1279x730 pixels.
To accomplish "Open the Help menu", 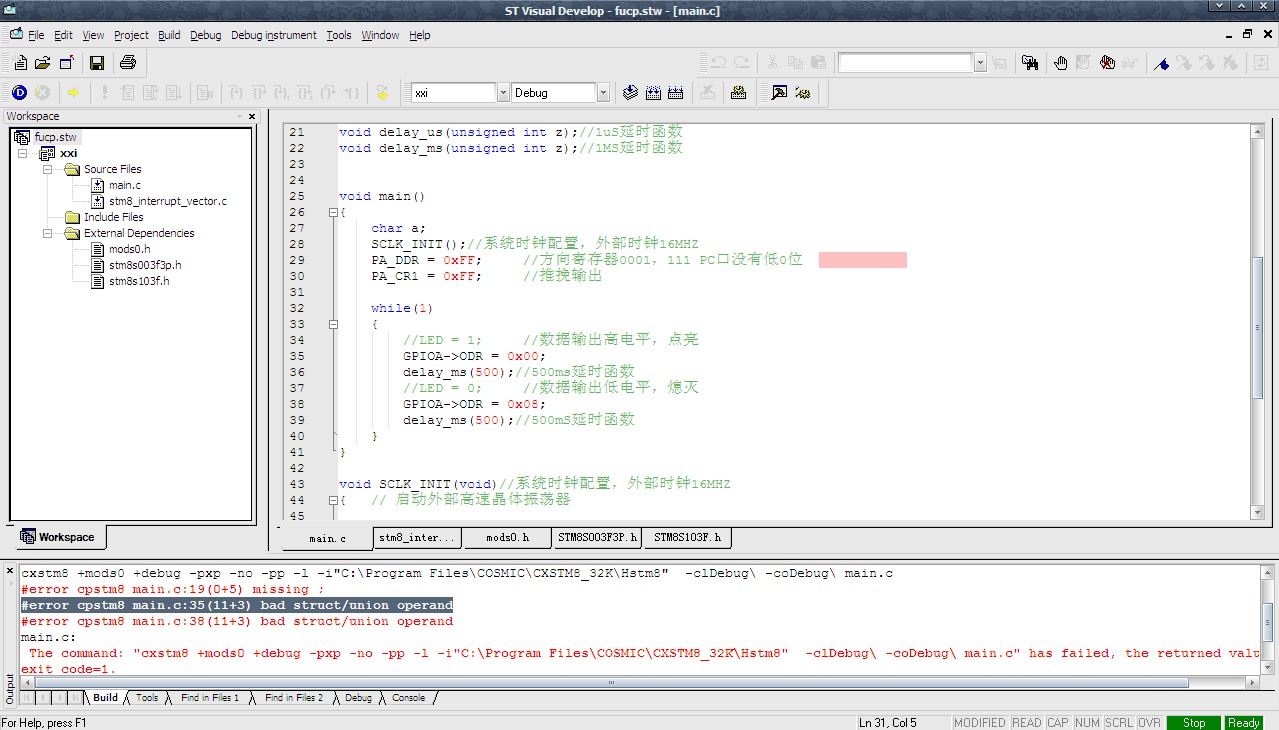I will [420, 35].
